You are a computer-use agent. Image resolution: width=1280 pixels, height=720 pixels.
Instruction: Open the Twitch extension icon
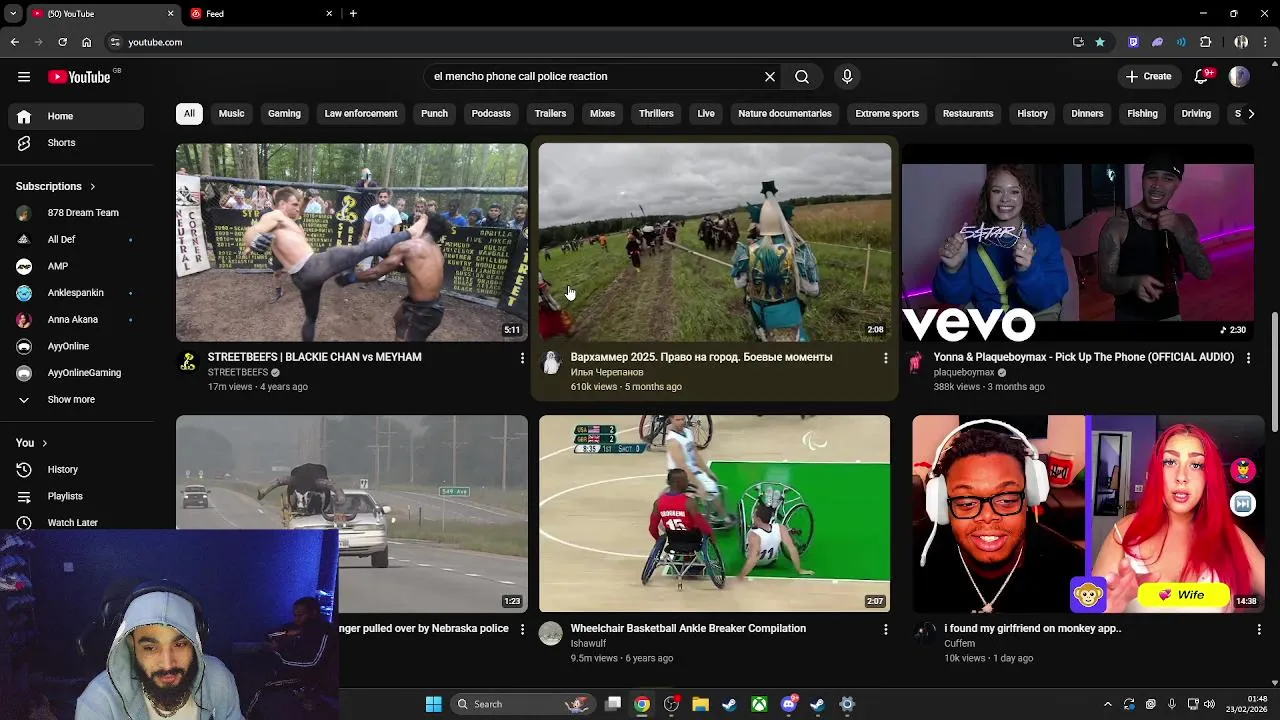tap(1133, 42)
